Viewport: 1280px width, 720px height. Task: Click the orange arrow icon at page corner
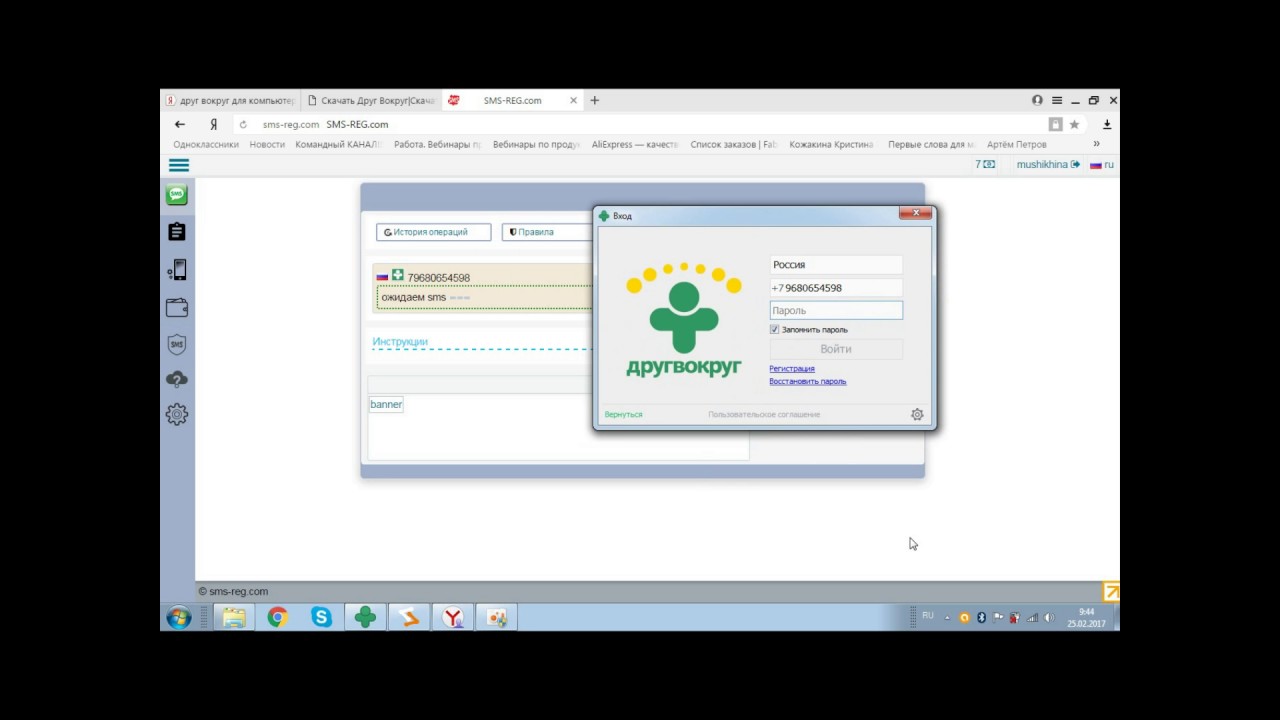click(1110, 592)
